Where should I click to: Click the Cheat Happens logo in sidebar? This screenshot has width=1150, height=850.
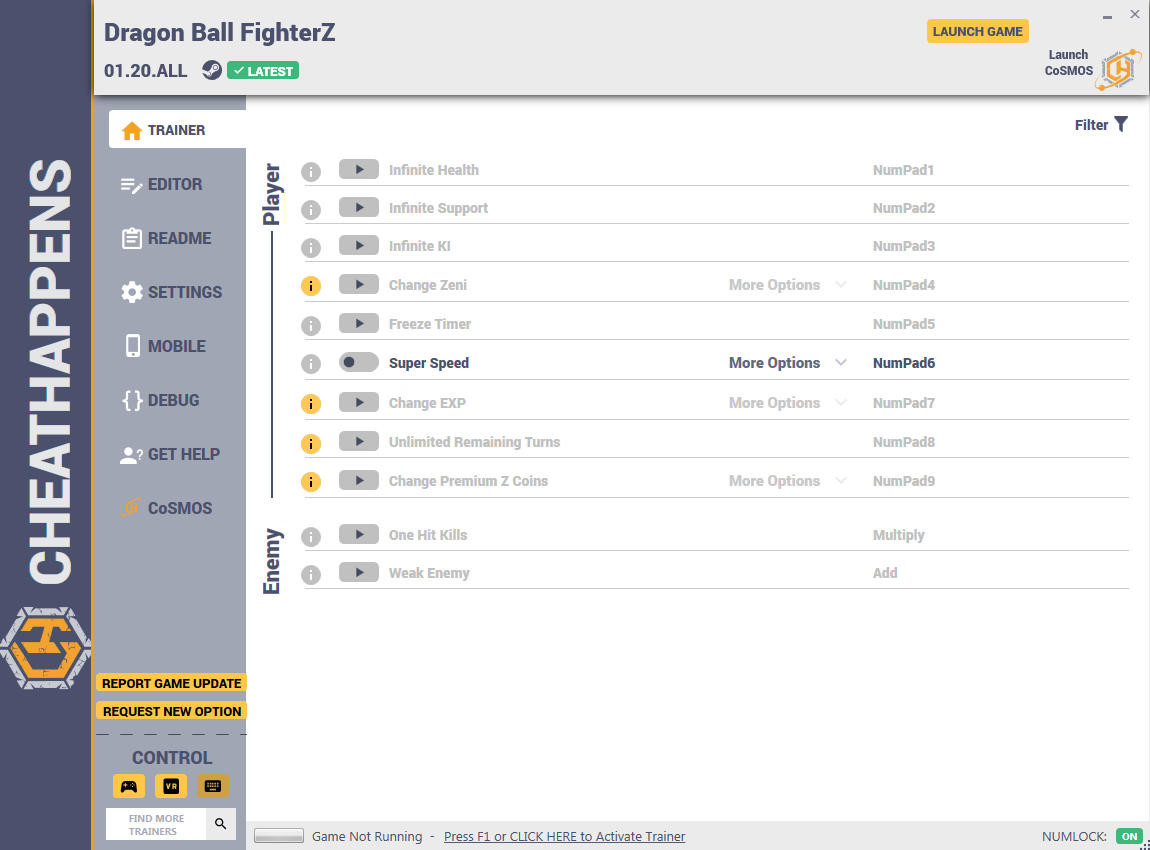(x=45, y=648)
